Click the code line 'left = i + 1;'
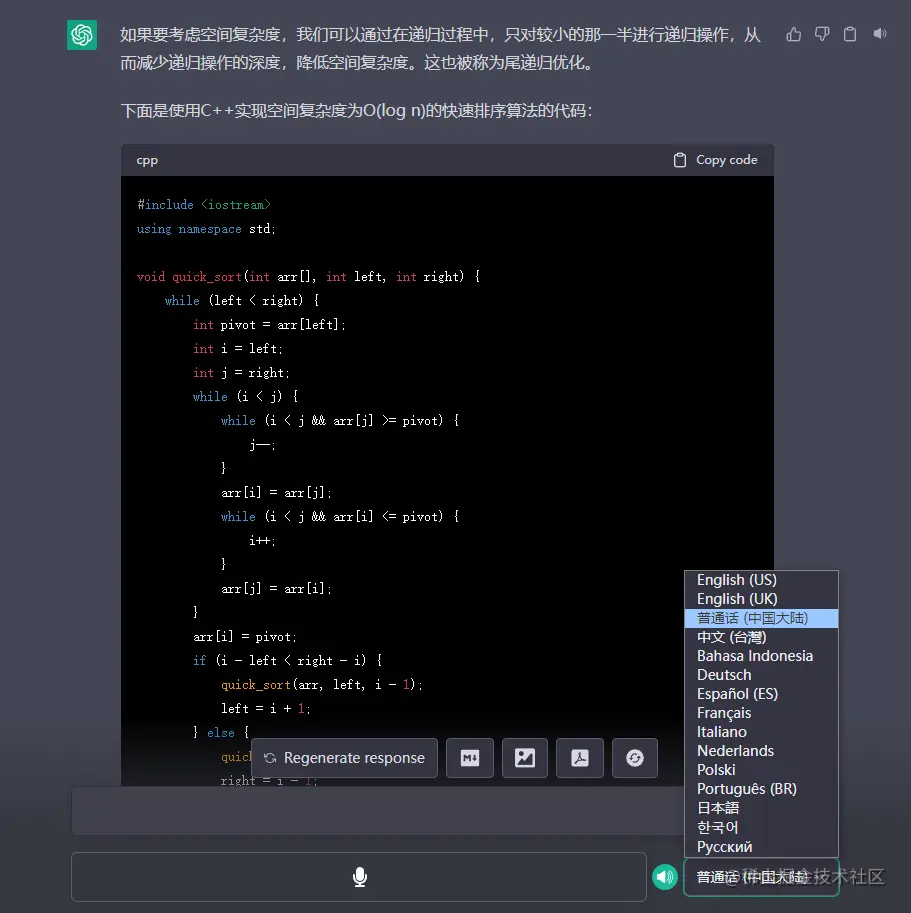Viewport: 911px width, 913px height. pyautogui.click(x=266, y=709)
